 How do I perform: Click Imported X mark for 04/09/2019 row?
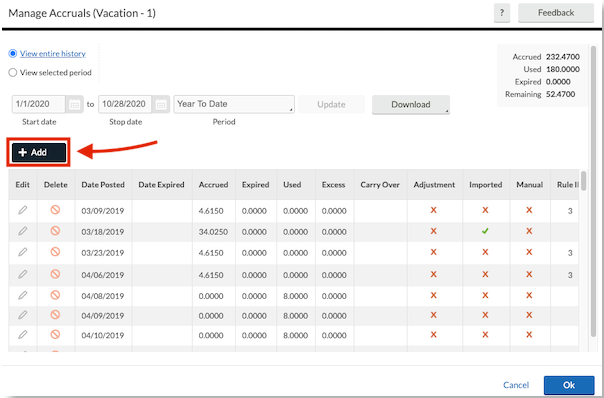point(485,315)
